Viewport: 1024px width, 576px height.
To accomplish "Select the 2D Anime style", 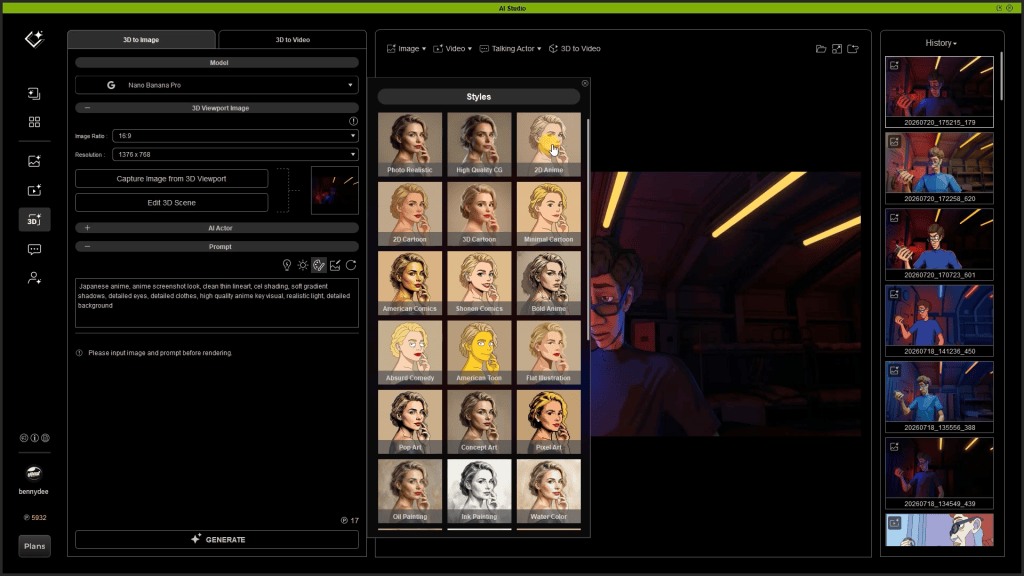I will pos(549,144).
